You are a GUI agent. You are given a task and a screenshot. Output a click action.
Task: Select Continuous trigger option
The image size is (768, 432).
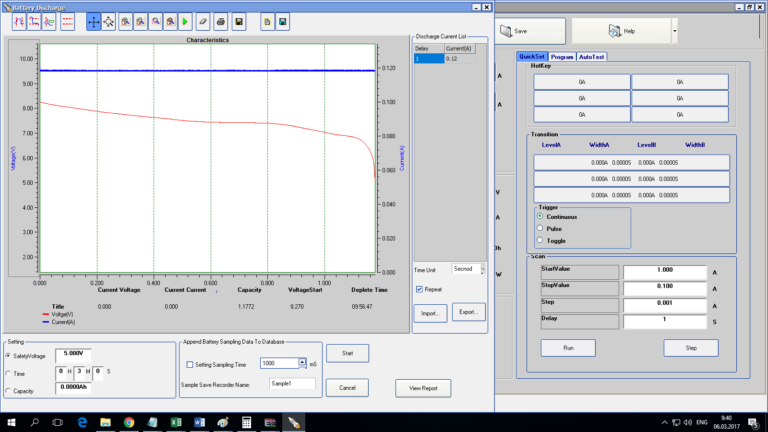(x=540, y=216)
